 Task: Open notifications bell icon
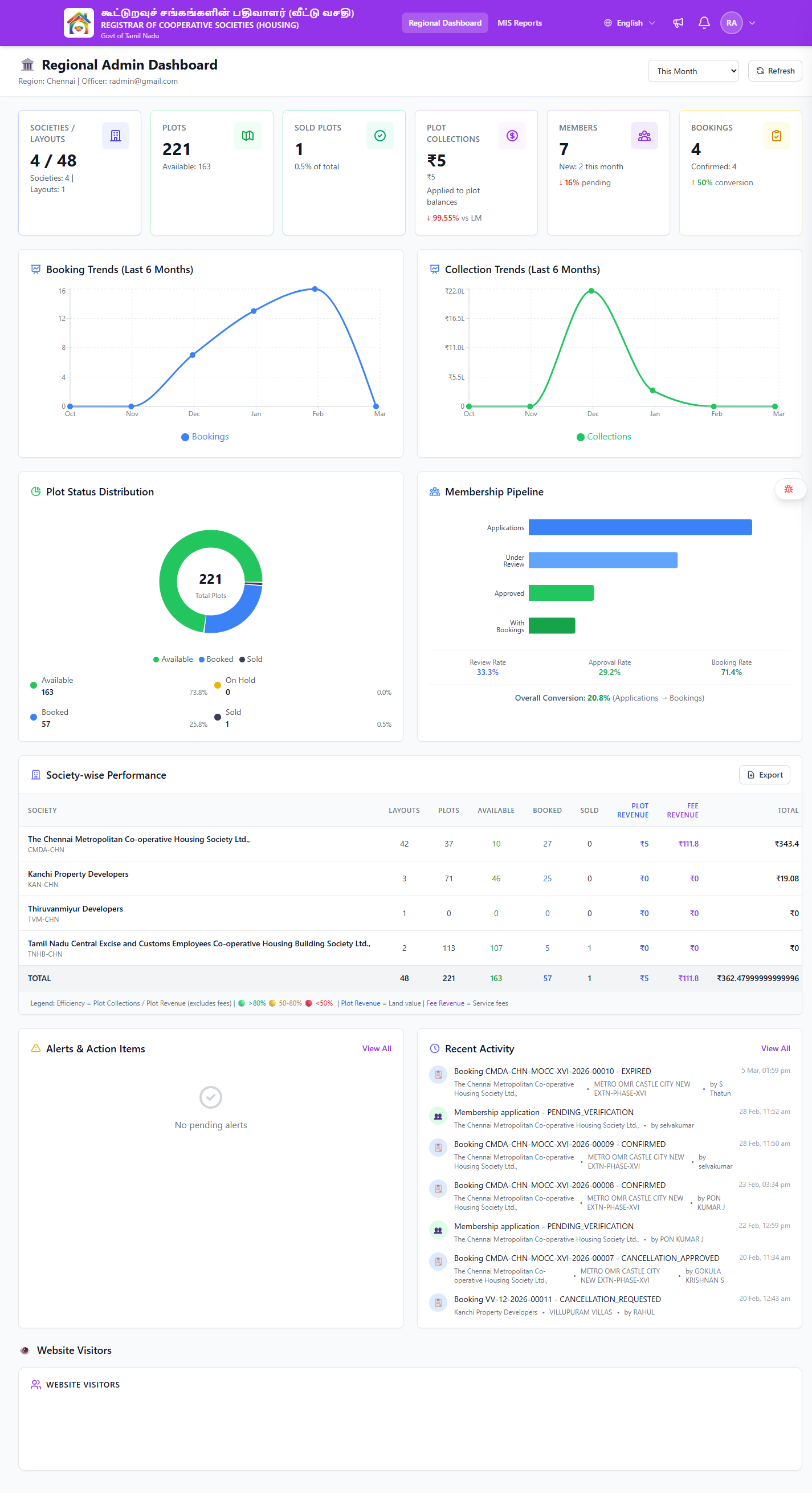click(x=704, y=23)
